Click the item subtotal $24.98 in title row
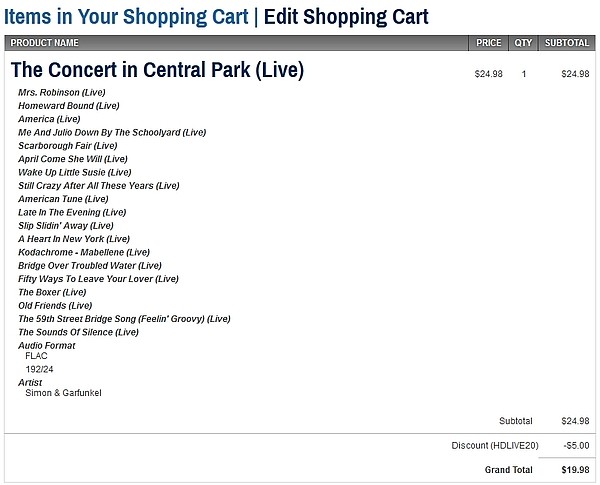 pos(575,74)
